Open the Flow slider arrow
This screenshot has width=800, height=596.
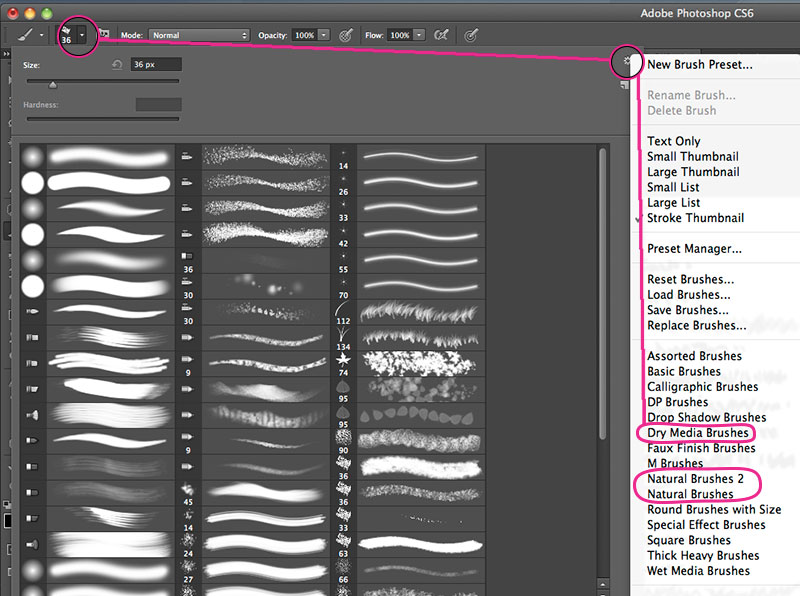tap(419, 35)
